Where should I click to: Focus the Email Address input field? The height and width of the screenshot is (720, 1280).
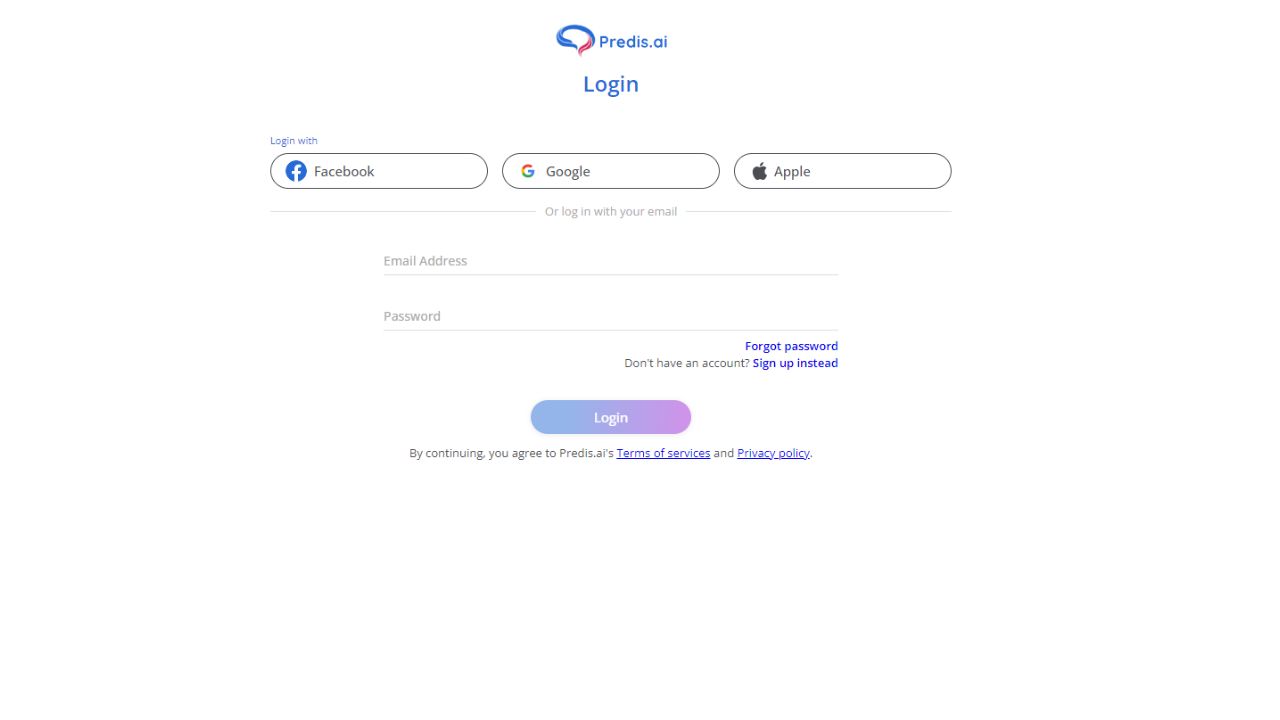pyautogui.click(x=611, y=261)
